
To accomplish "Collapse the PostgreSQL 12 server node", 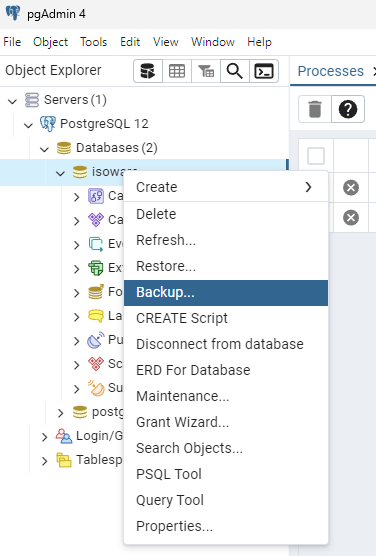I will point(28,125).
